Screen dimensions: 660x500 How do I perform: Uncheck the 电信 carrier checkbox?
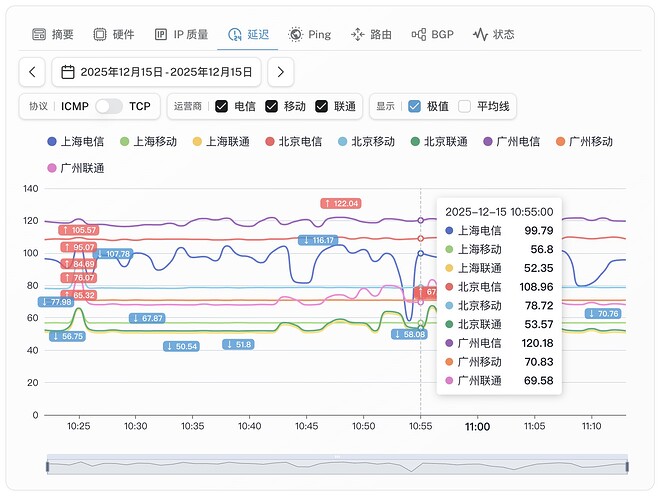point(221,106)
